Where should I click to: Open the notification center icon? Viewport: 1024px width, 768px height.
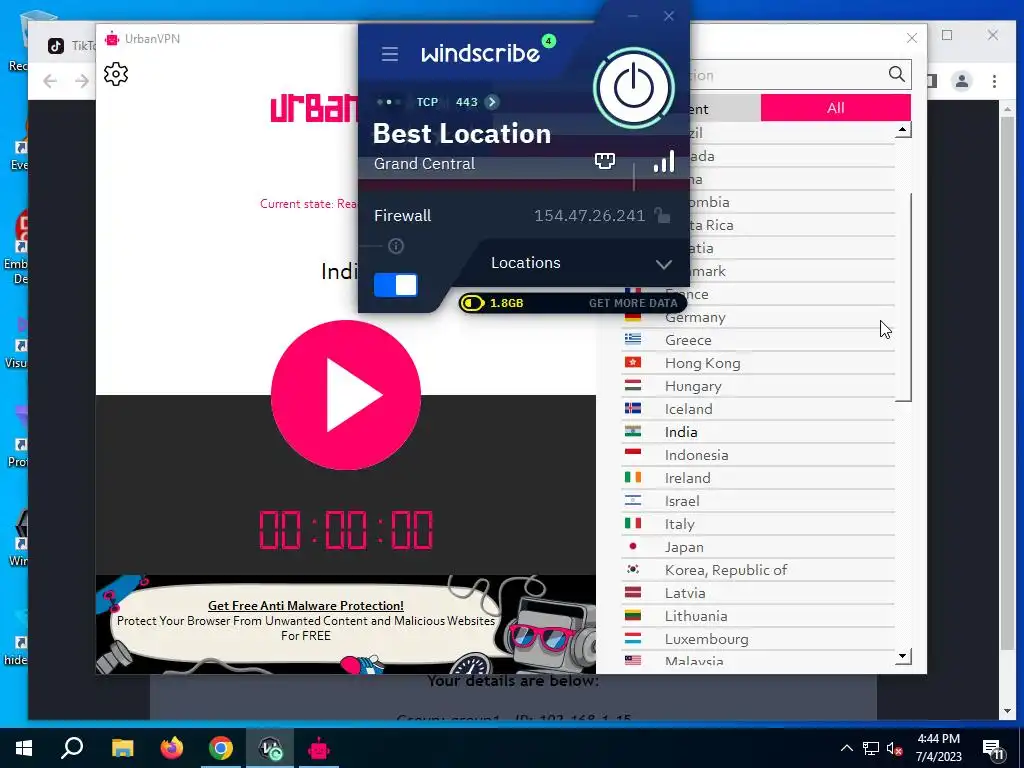[993, 750]
